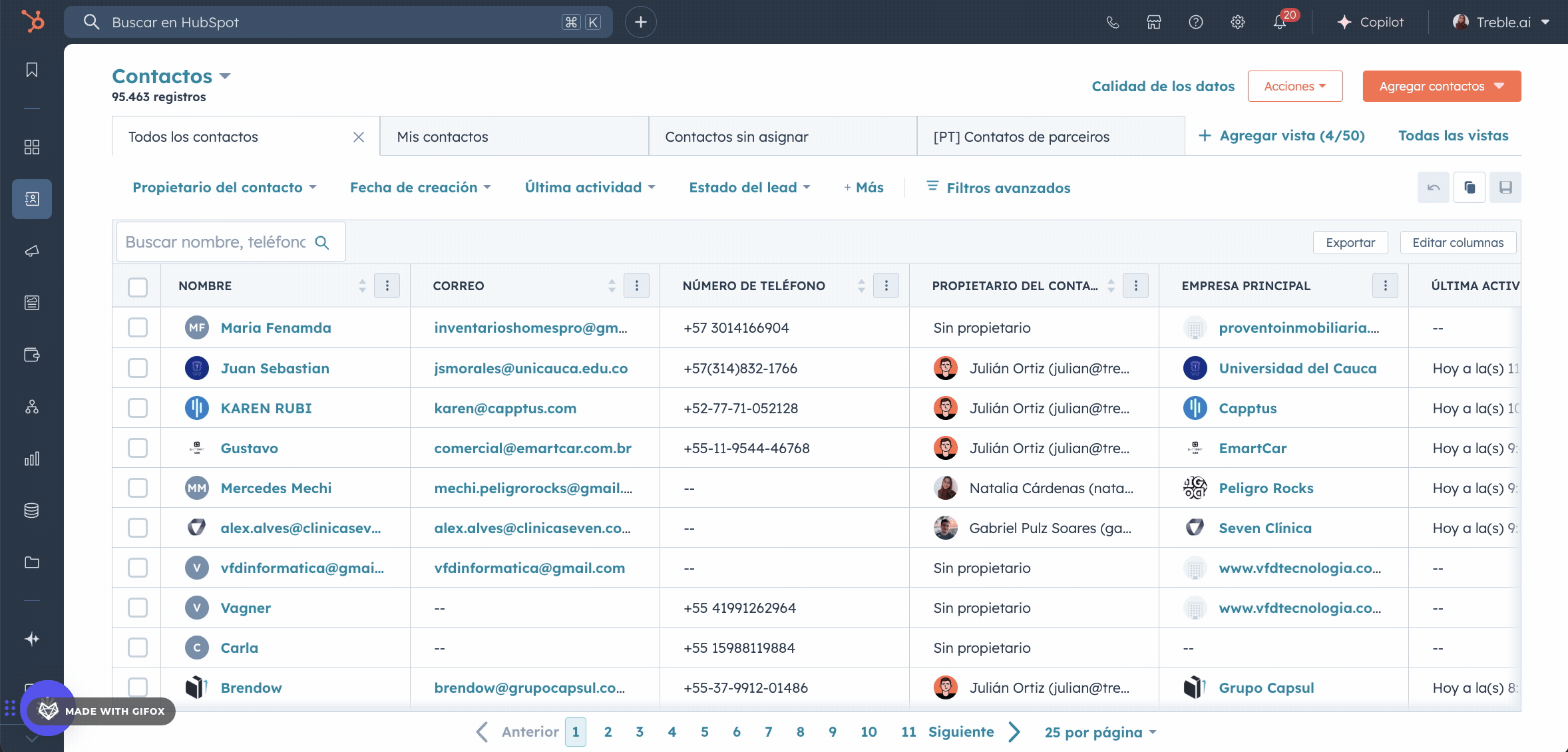Click the clone view copy icon
The image size is (1568, 752).
click(x=1469, y=188)
